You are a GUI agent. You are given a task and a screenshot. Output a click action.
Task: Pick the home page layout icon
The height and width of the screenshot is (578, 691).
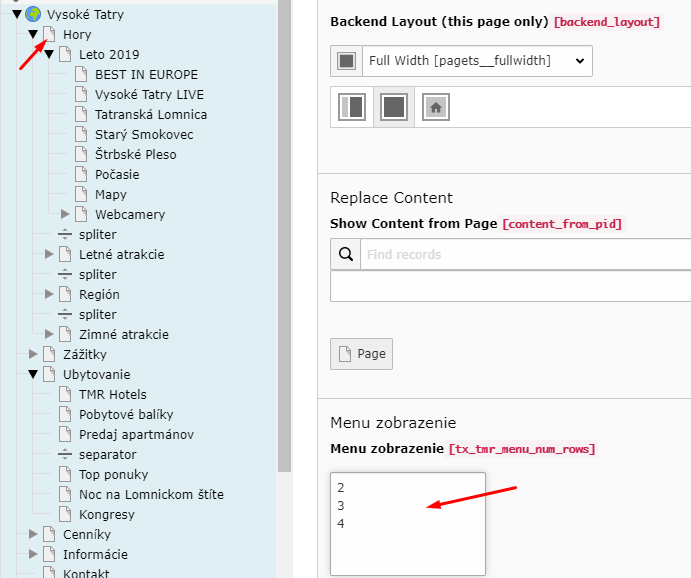point(435,106)
